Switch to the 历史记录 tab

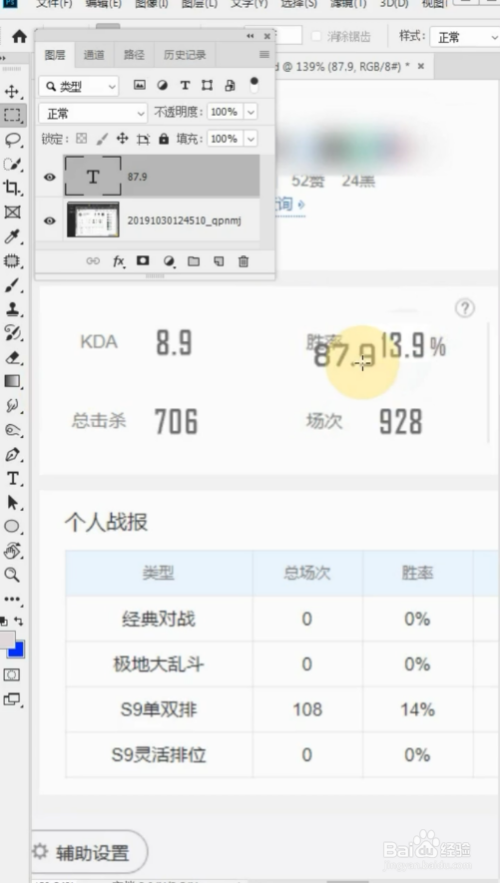pos(185,55)
